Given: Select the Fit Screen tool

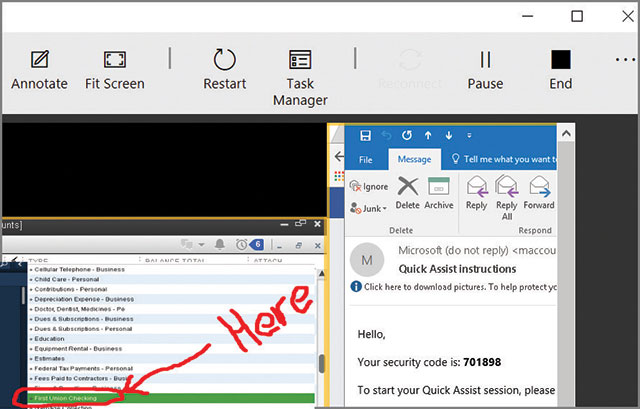Looking at the screenshot, I should pos(114,60).
